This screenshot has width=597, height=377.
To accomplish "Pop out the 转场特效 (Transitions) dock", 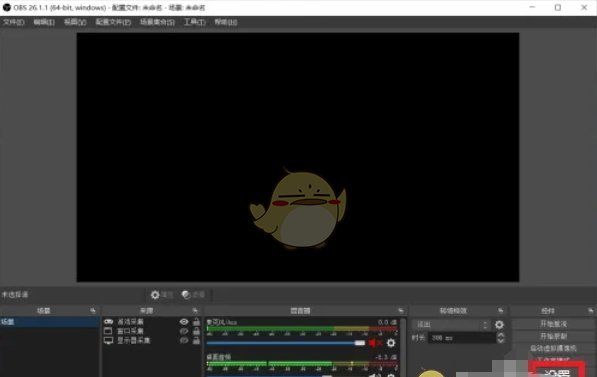I will [x=500, y=311].
